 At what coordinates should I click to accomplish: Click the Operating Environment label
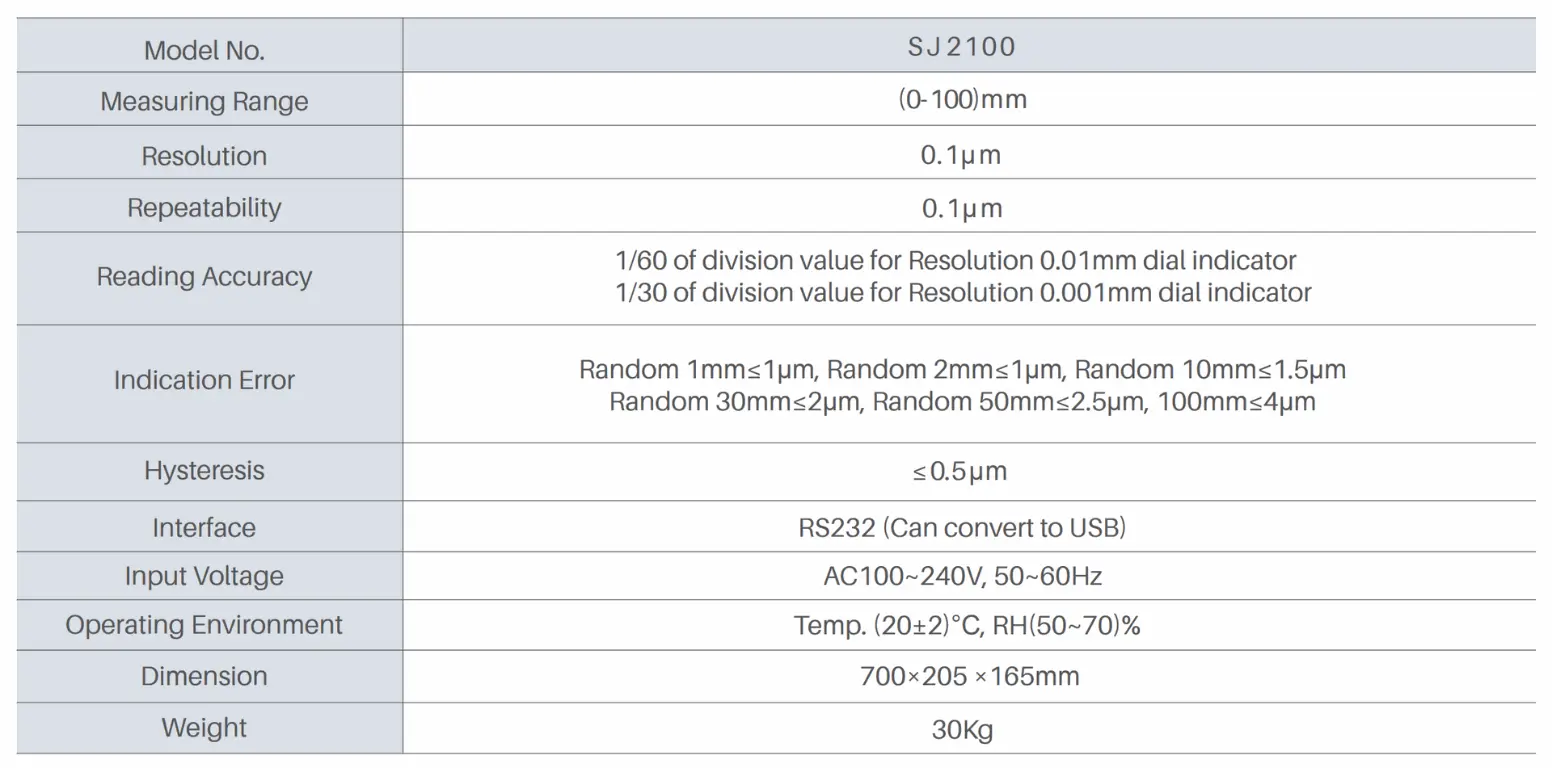click(x=204, y=625)
